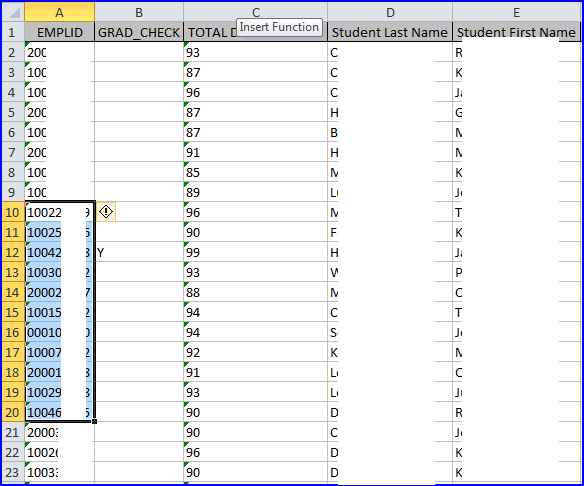The width and height of the screenshot is (584, 486).
Task: Select row 23 header
Action: pyautogui.click(x=13, y=472)
